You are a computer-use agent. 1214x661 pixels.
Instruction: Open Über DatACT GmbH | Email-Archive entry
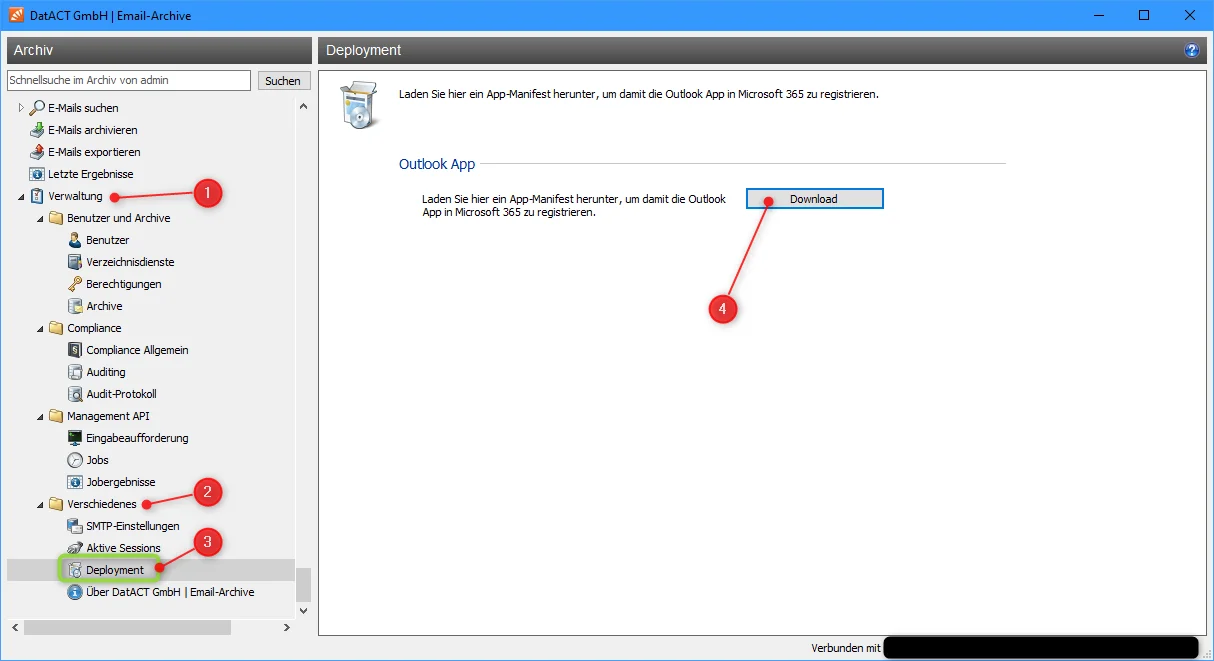[x=170, y=592]
